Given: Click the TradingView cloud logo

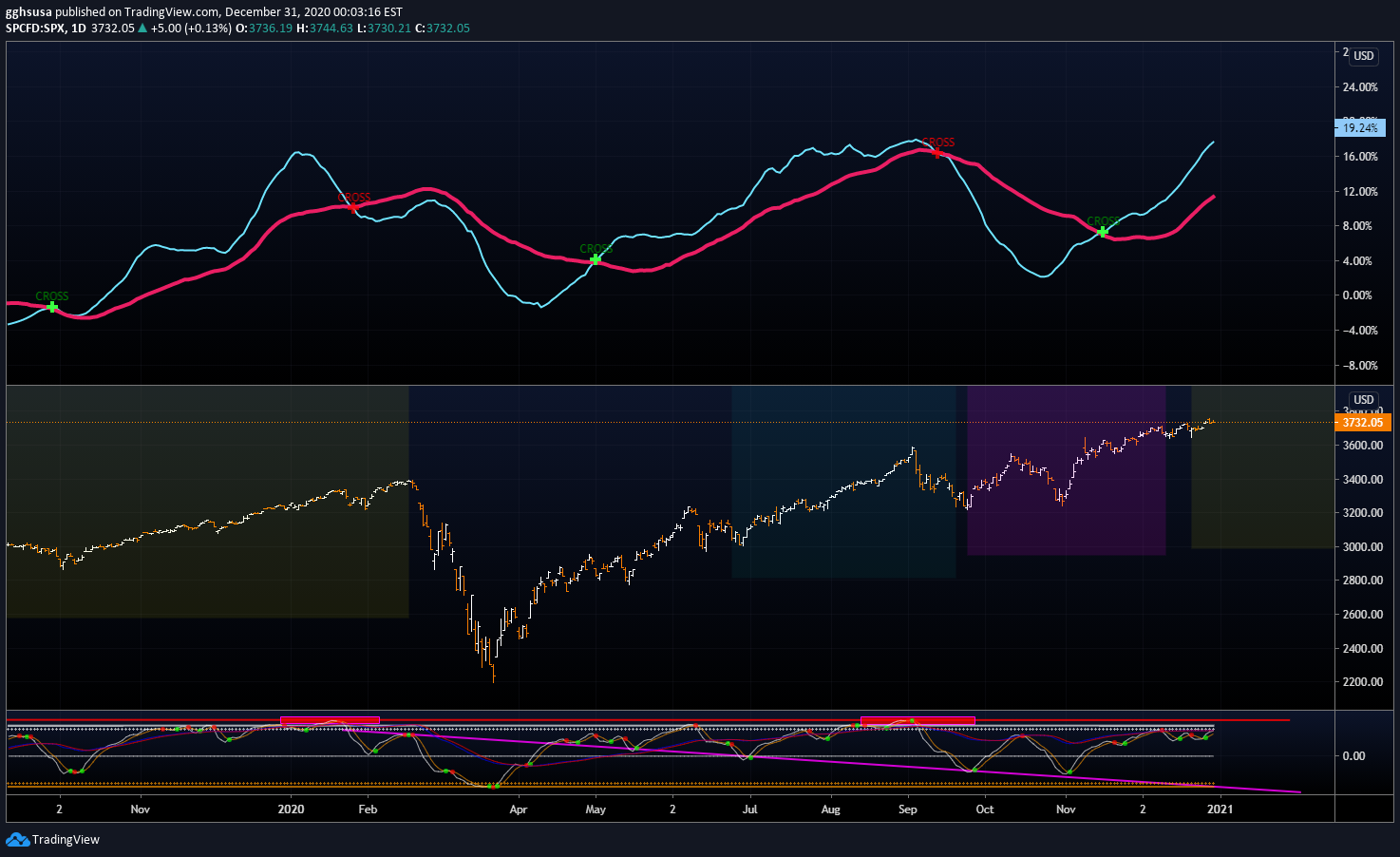Looking at the screenshot, I should pos(17,839).
